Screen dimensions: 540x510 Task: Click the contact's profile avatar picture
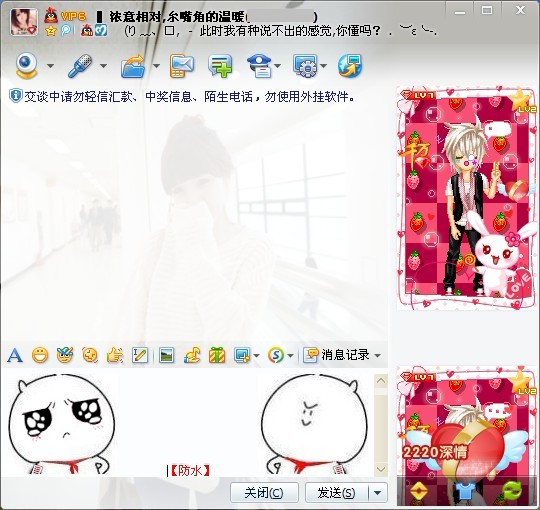24,22
